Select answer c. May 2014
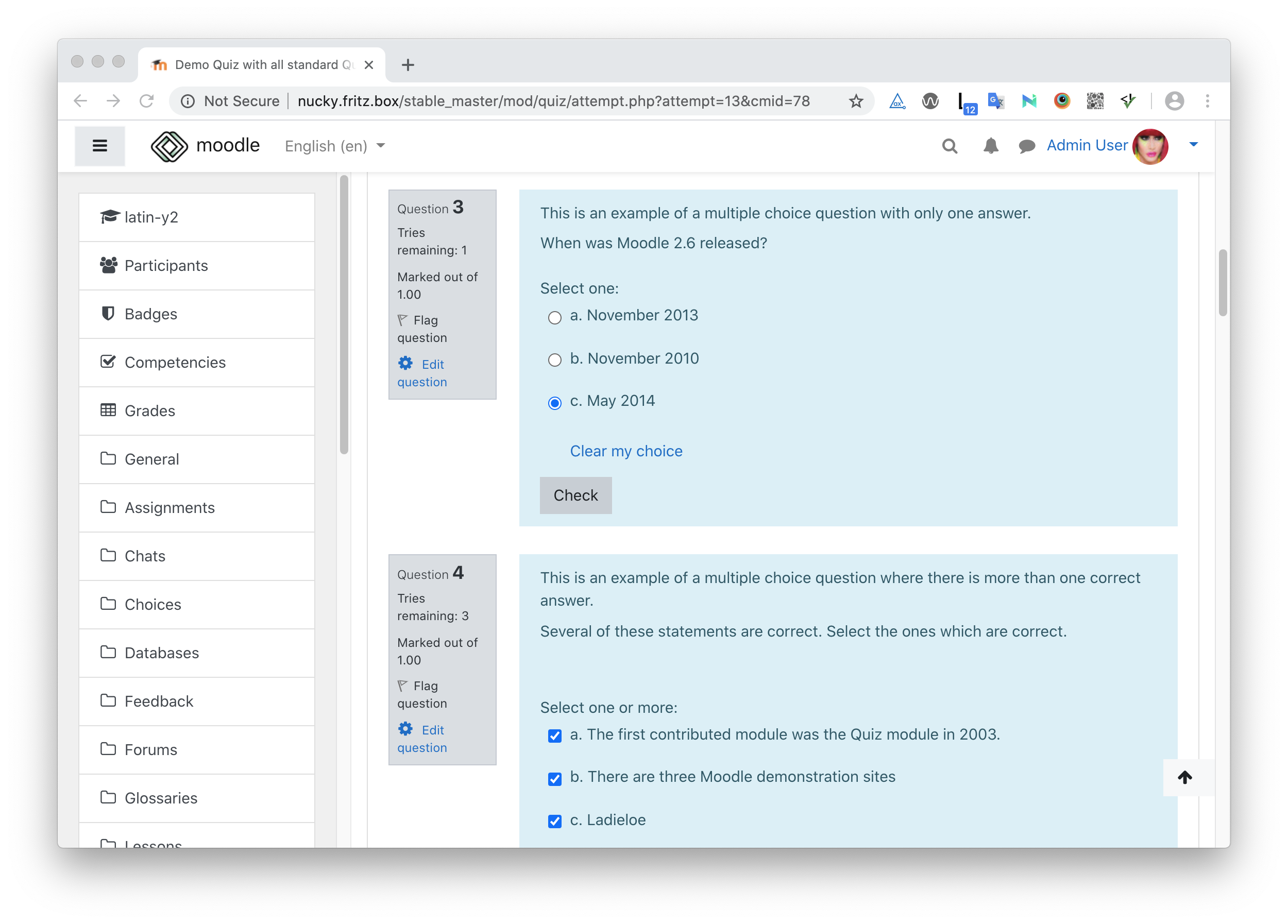This screenshot has width=1288, height=924. tap(554, 403)
